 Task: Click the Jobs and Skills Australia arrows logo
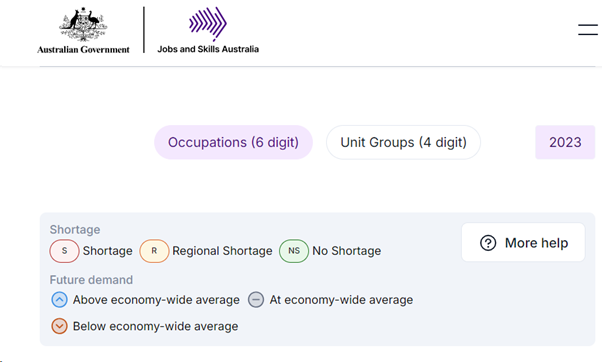[208, 24]
